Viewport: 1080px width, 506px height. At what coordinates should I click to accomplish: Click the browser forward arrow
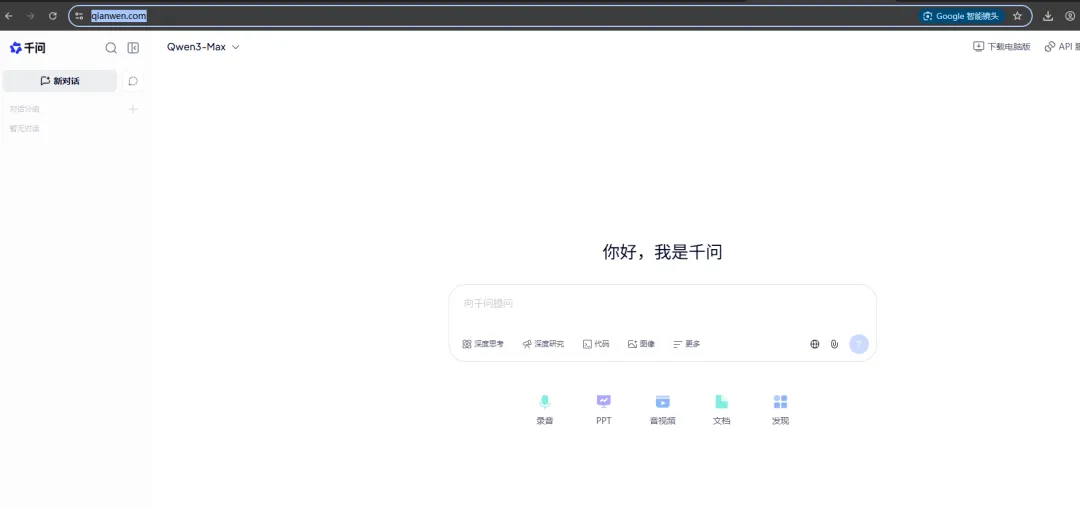point(30,16)
